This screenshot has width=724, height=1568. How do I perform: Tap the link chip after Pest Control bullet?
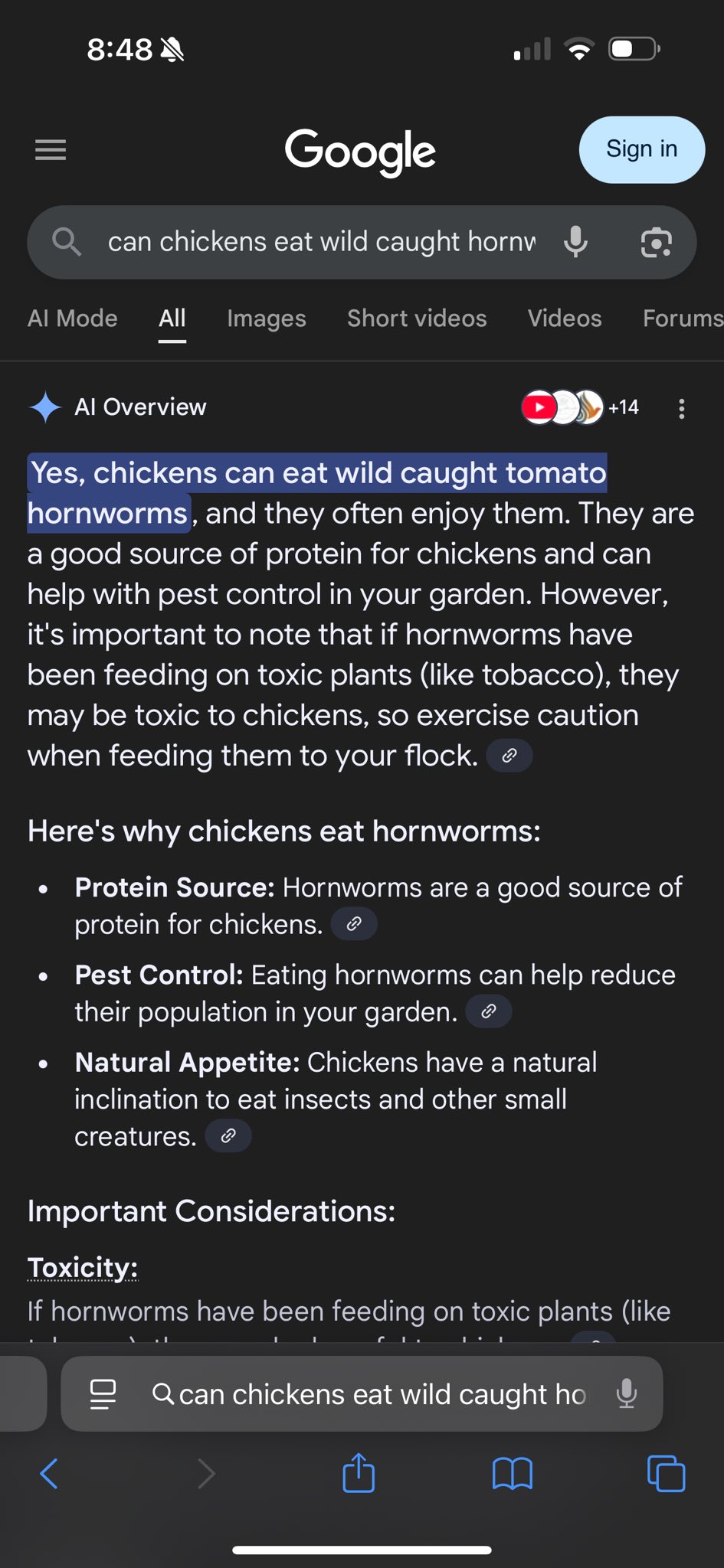489,1011
